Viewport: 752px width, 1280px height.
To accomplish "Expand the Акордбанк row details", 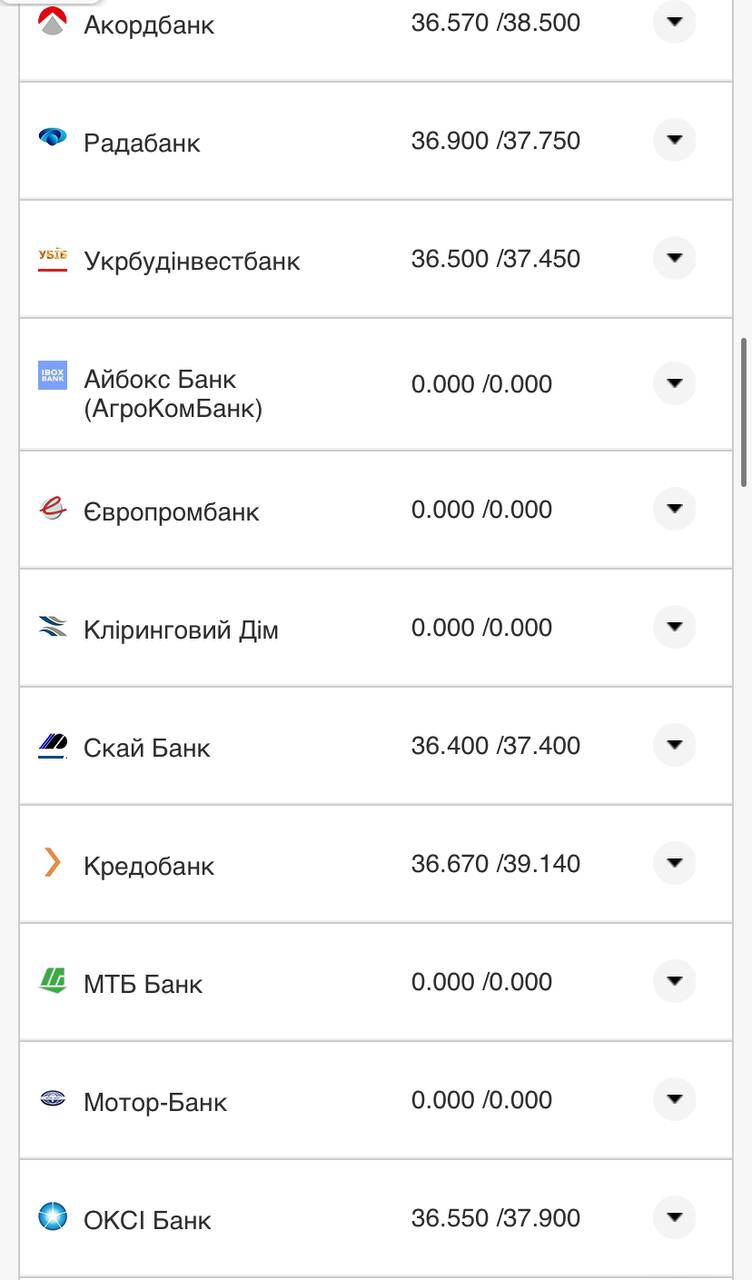I will coord(674,21).
